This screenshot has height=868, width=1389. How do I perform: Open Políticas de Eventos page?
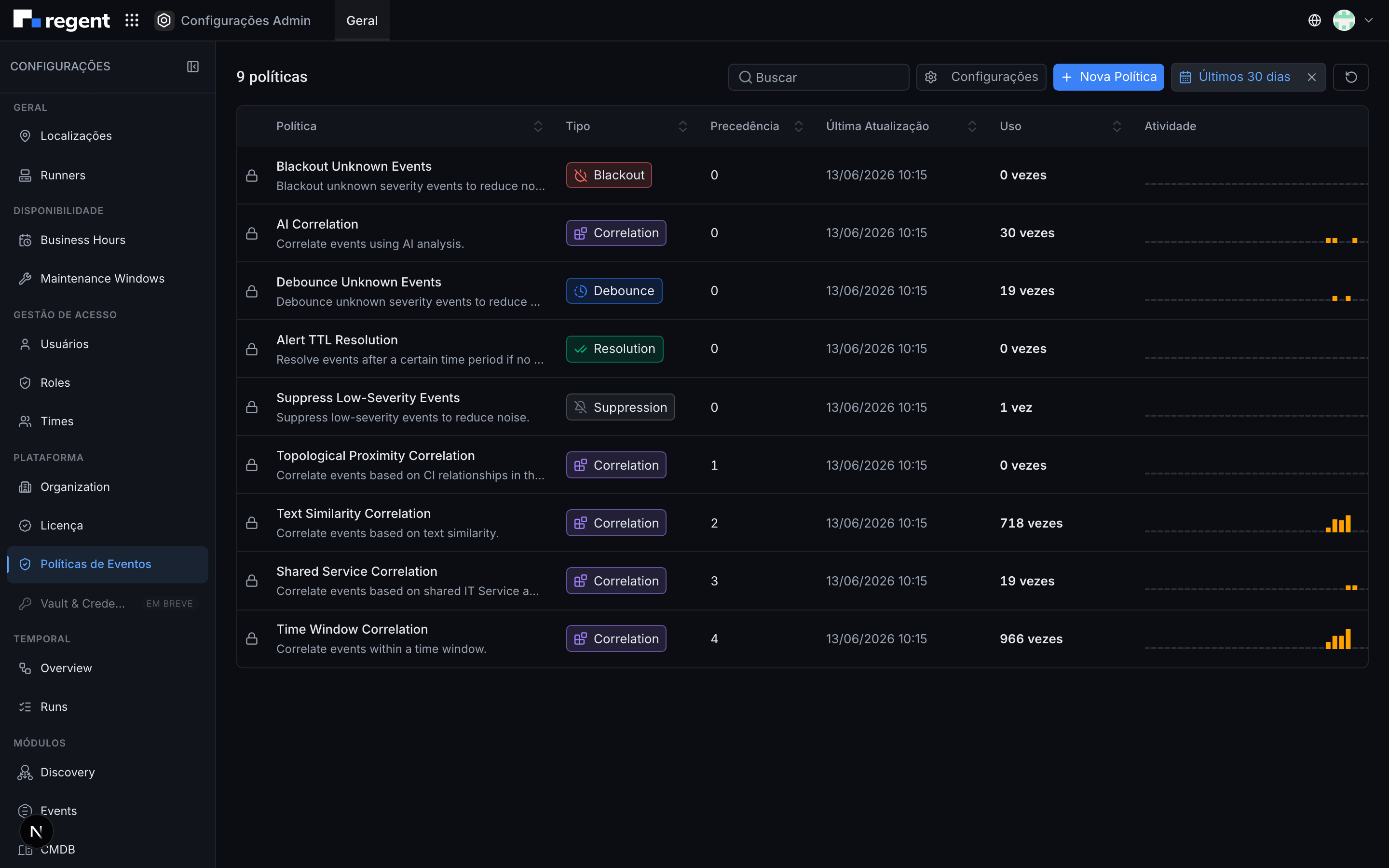[x=108, y=564]
